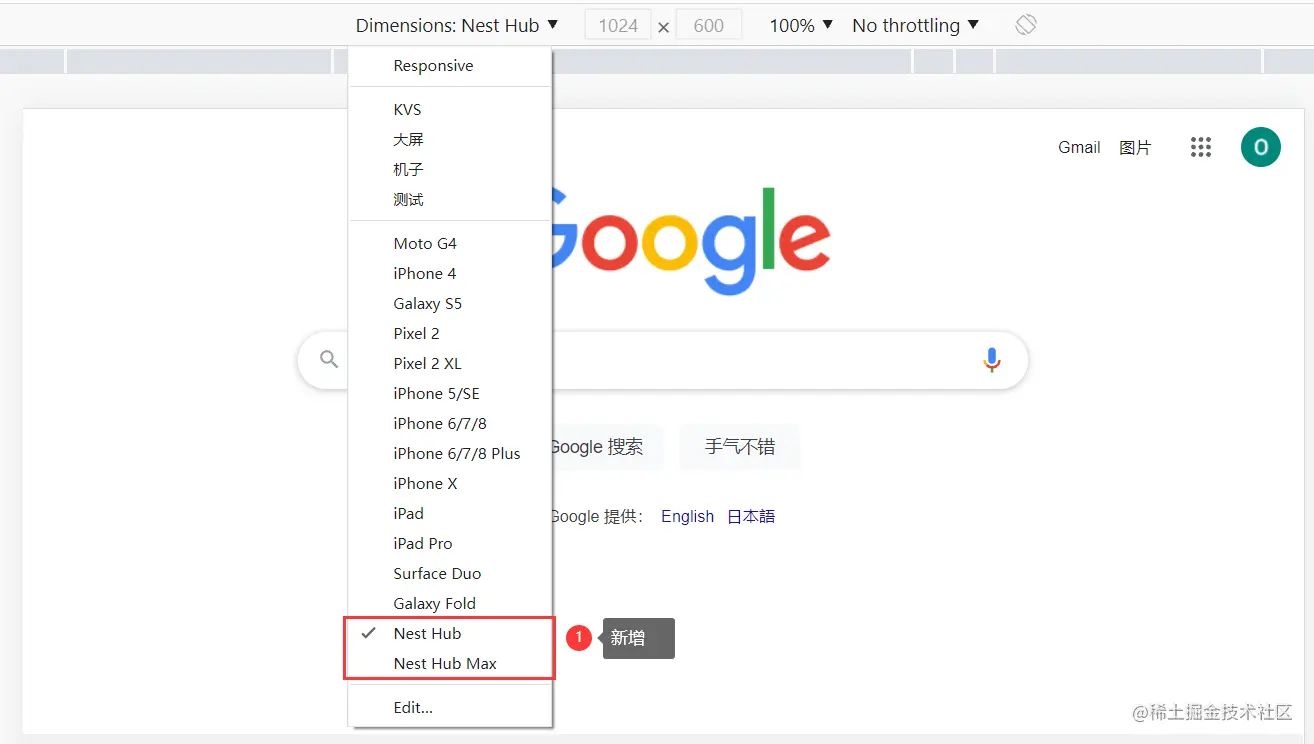The height and width of the screenshot is (744, 1314).
Task: Click the 手气不错 button
Action: pos(740,447)
